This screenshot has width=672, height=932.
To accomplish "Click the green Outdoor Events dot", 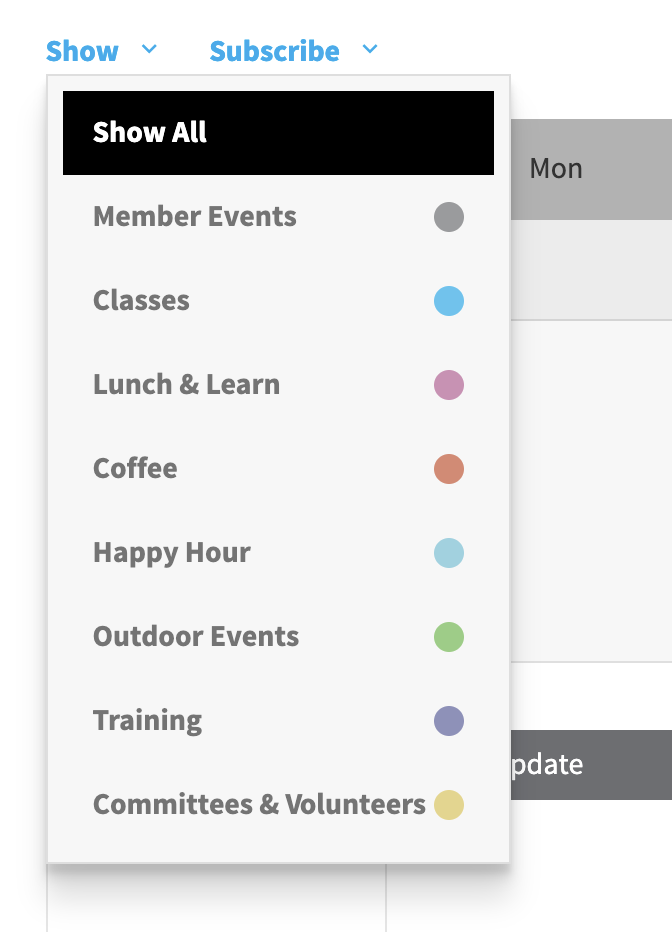I will coord(449,637).
